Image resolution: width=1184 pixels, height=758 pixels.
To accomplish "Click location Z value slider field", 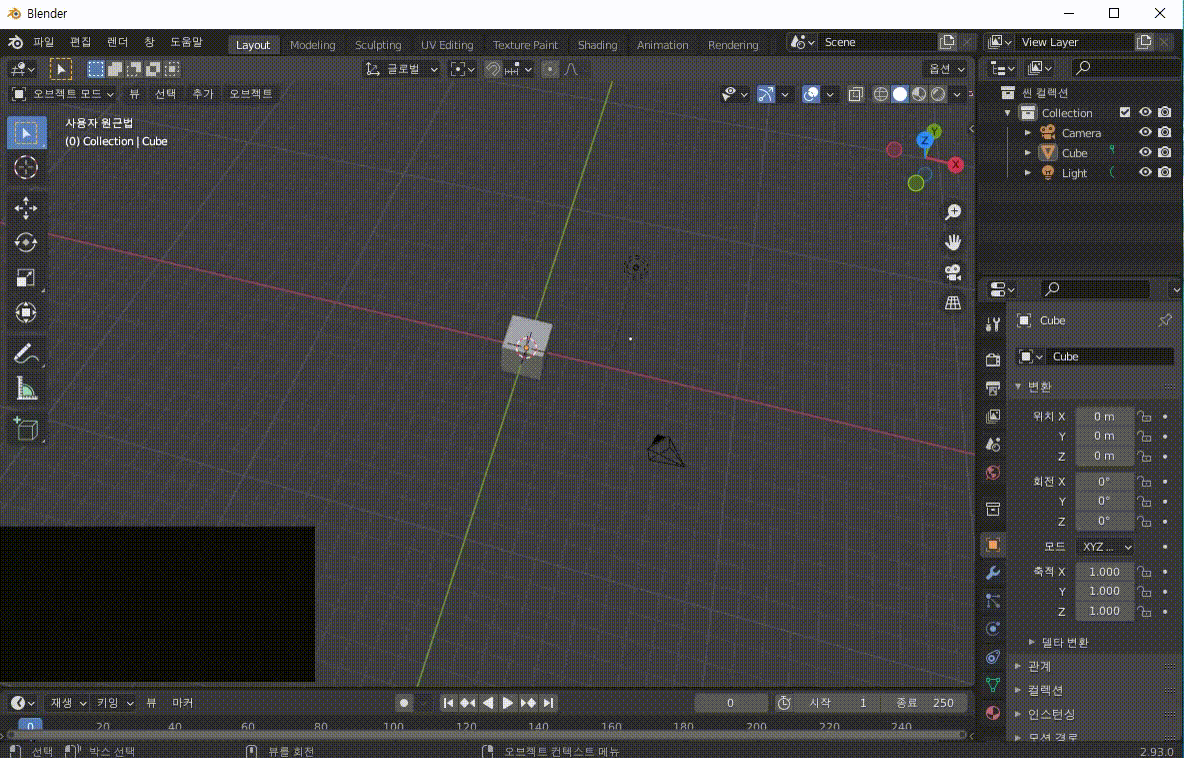I will tap(1105, 456).
